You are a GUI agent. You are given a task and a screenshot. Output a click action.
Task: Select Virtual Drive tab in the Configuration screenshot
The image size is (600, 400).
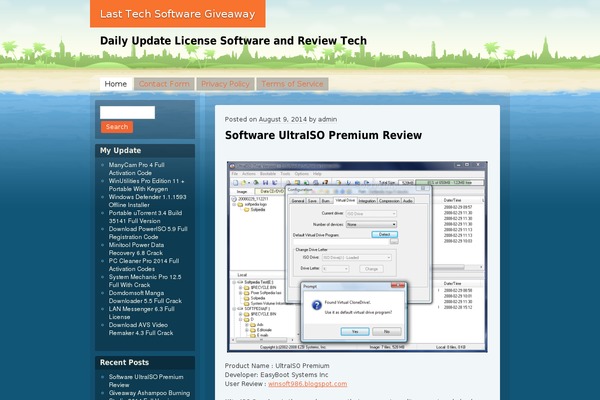(345, 200)
